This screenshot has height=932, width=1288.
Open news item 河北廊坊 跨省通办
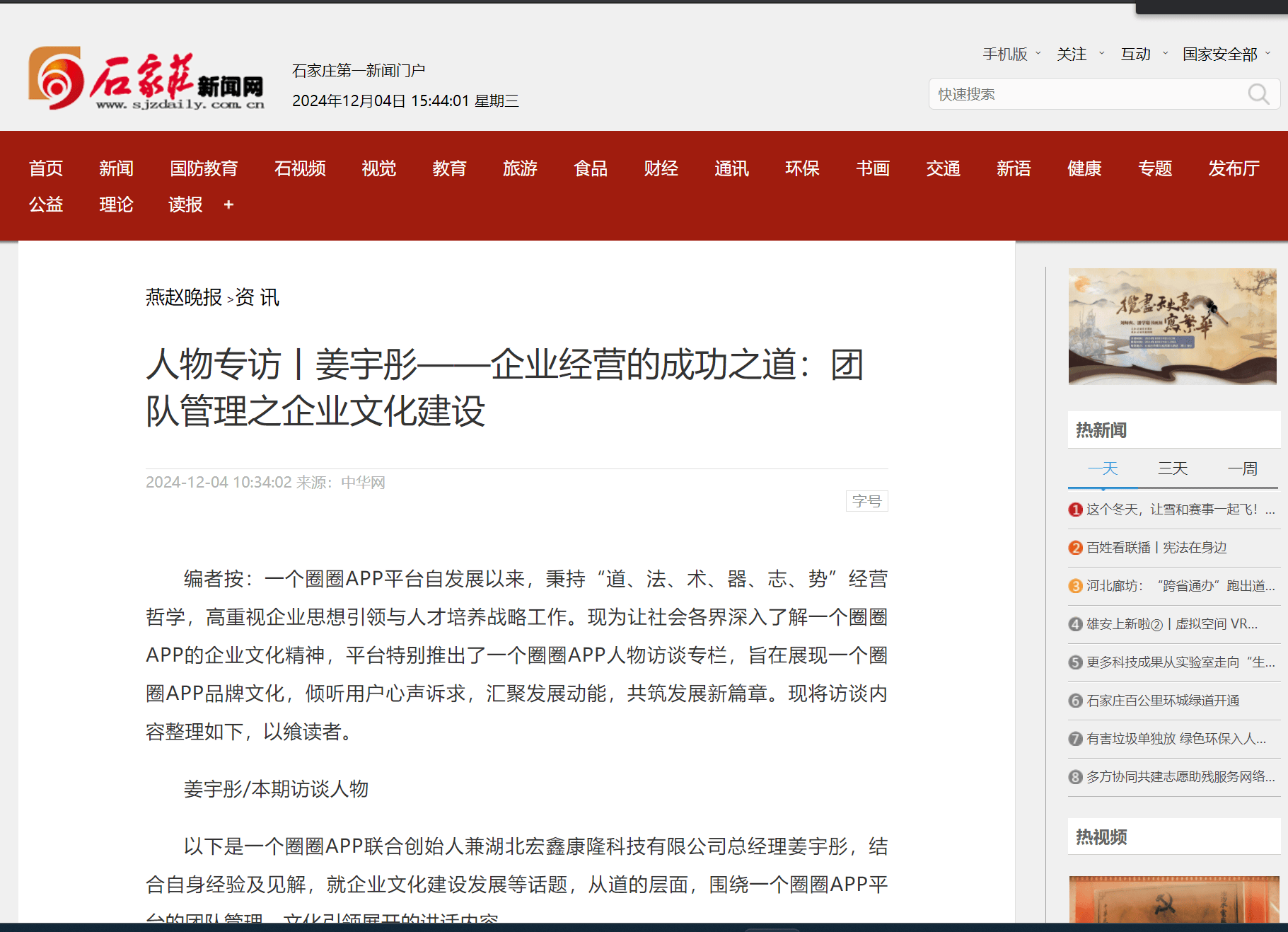1180,586
